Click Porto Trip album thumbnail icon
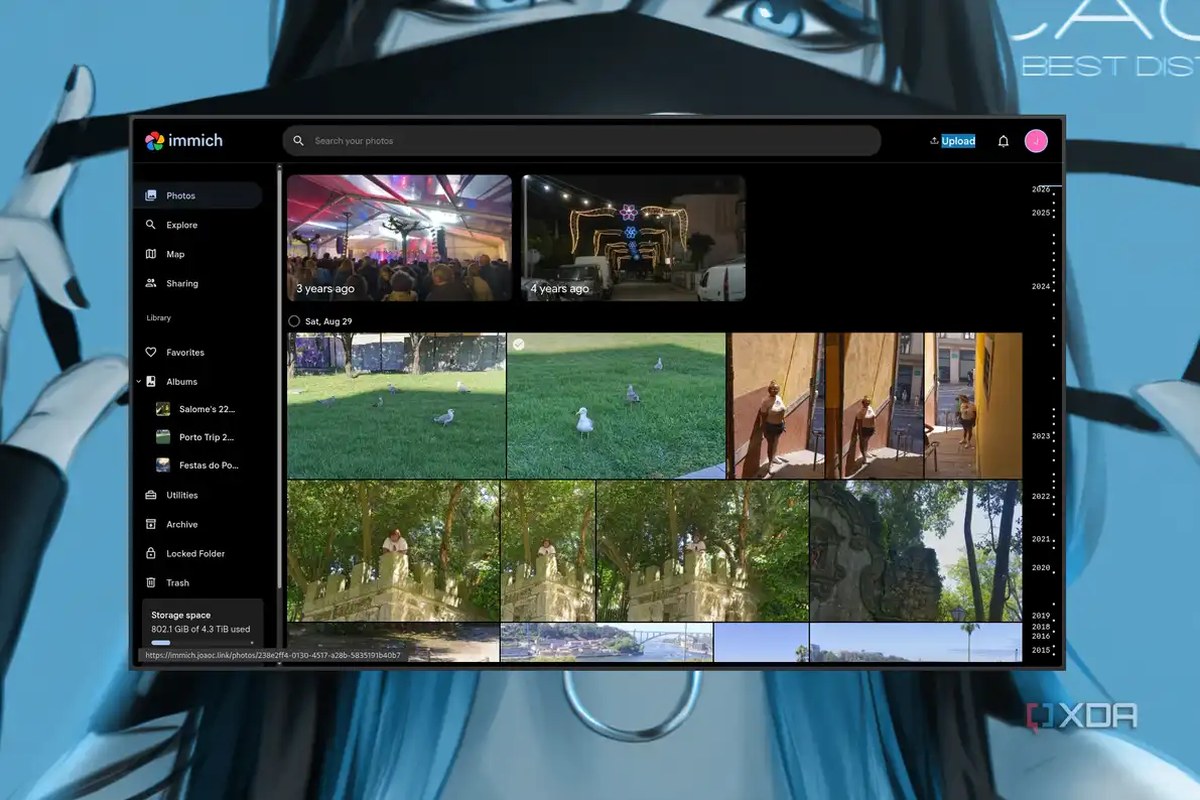 [163, 437]
